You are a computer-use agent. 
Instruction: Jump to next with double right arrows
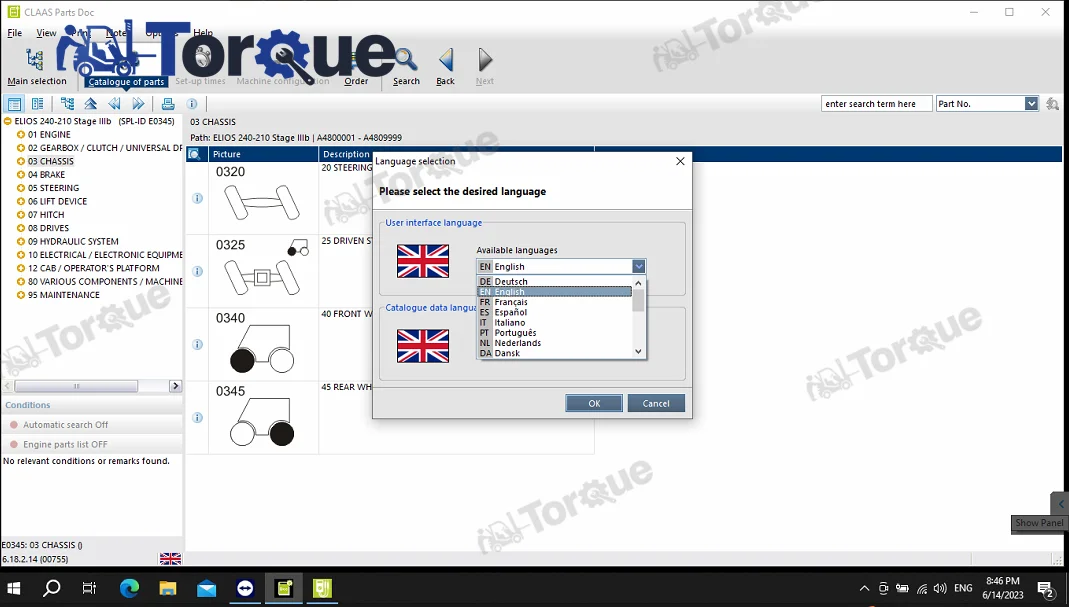138,104
